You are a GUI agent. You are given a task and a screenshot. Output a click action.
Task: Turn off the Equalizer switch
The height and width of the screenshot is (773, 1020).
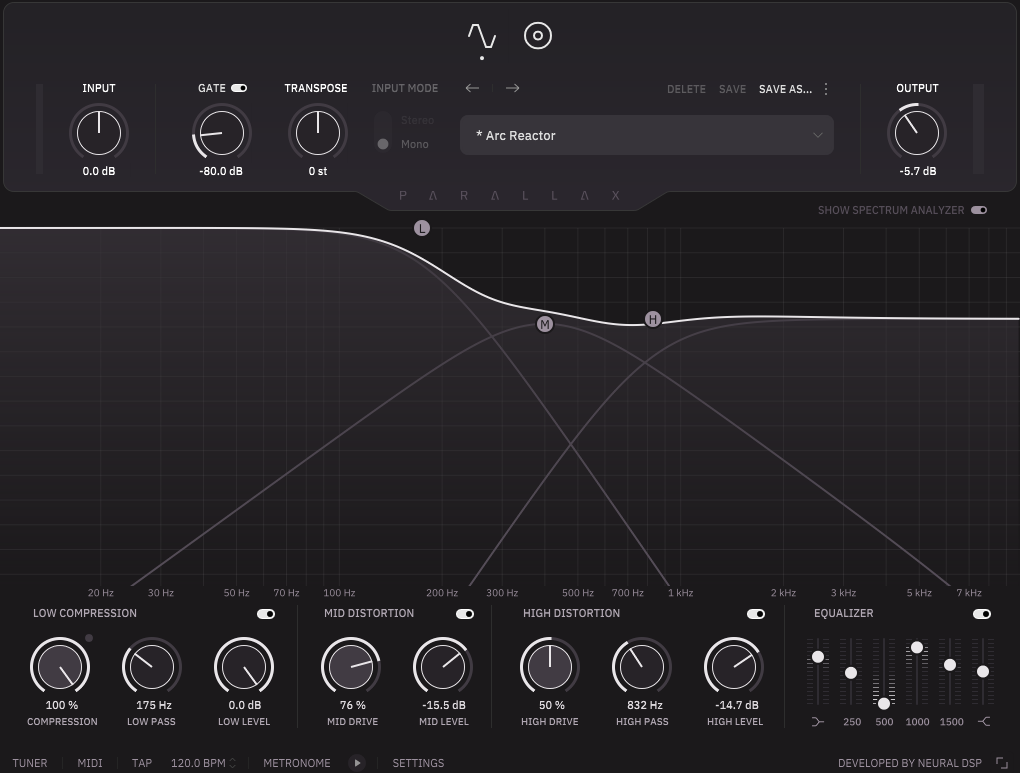[x=982, y=614]
